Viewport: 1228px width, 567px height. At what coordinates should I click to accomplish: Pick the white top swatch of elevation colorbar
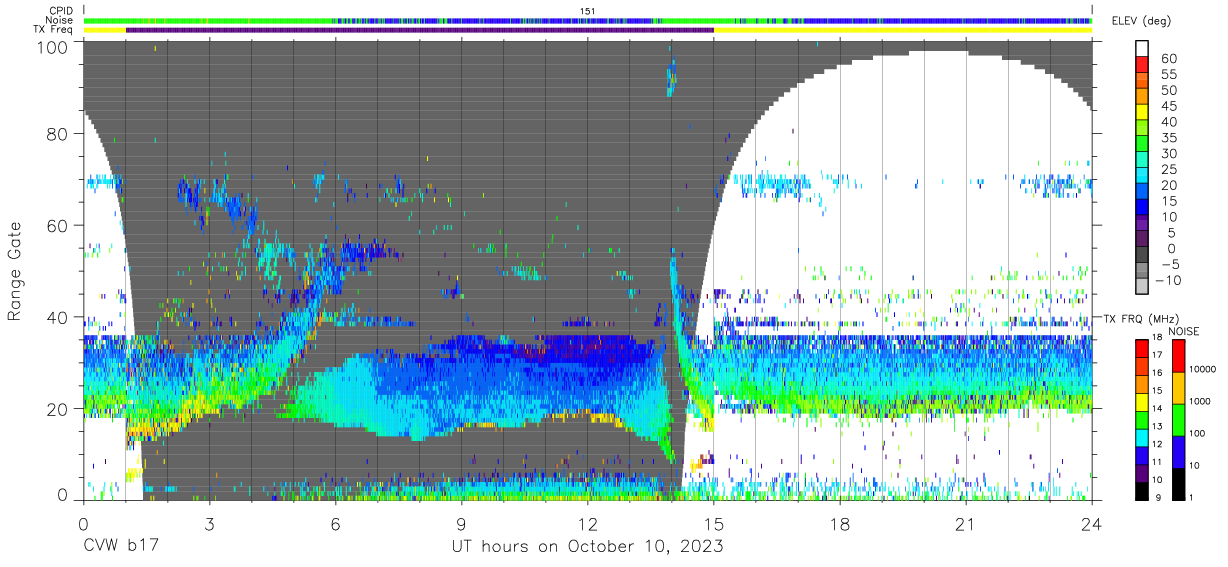(x=1142, y=48)
